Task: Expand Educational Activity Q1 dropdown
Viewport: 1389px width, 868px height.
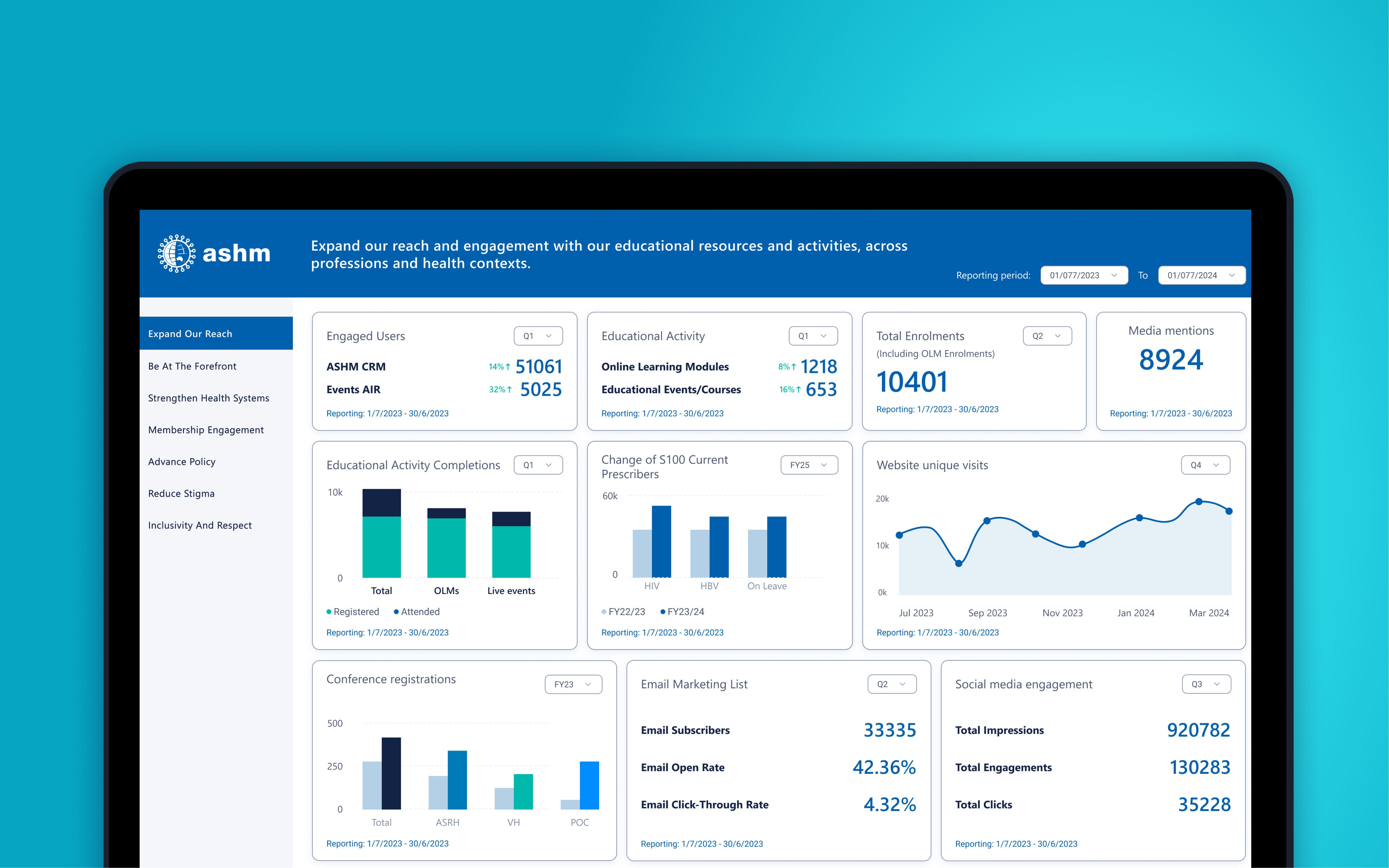Action: [813, 336]
